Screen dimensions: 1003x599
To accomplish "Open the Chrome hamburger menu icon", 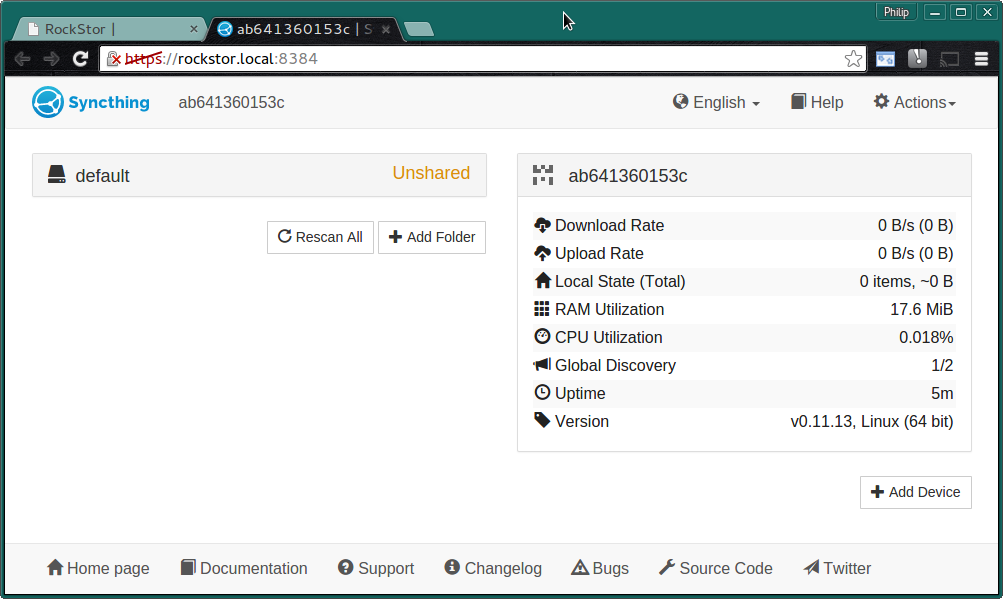I will (x=981, y=59).
